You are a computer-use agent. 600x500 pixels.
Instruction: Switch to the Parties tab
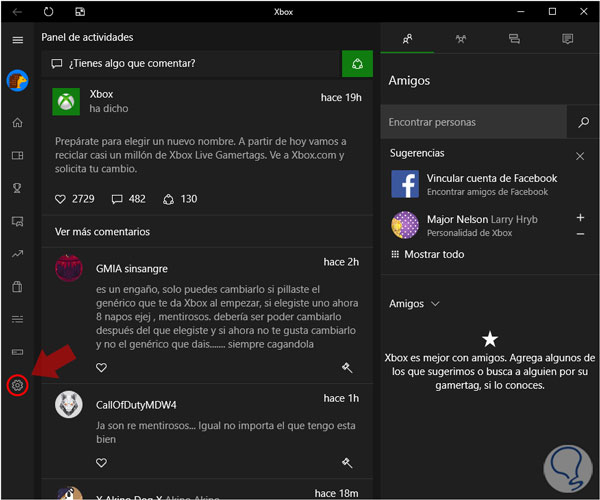click(x=461, y=39)
